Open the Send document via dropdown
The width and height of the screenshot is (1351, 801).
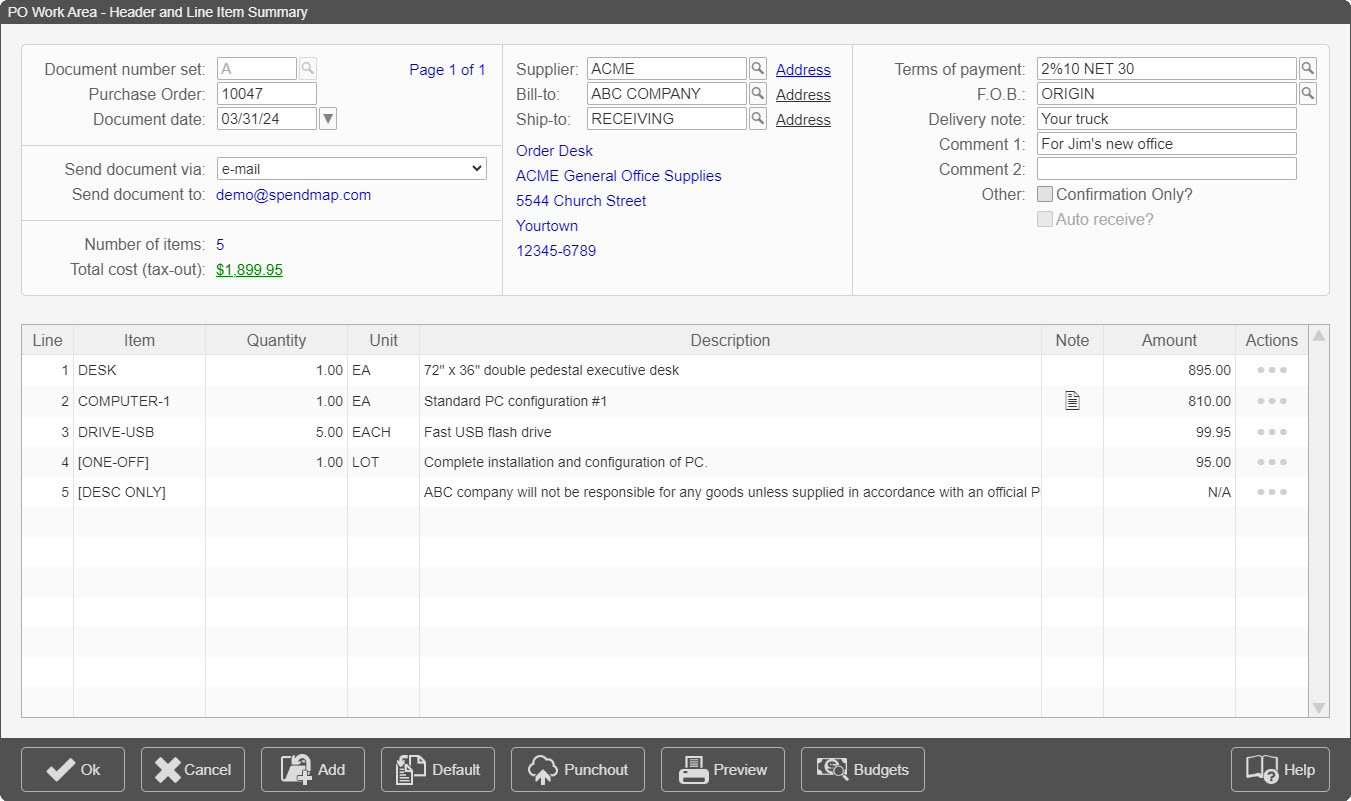(x=351, y=168)
